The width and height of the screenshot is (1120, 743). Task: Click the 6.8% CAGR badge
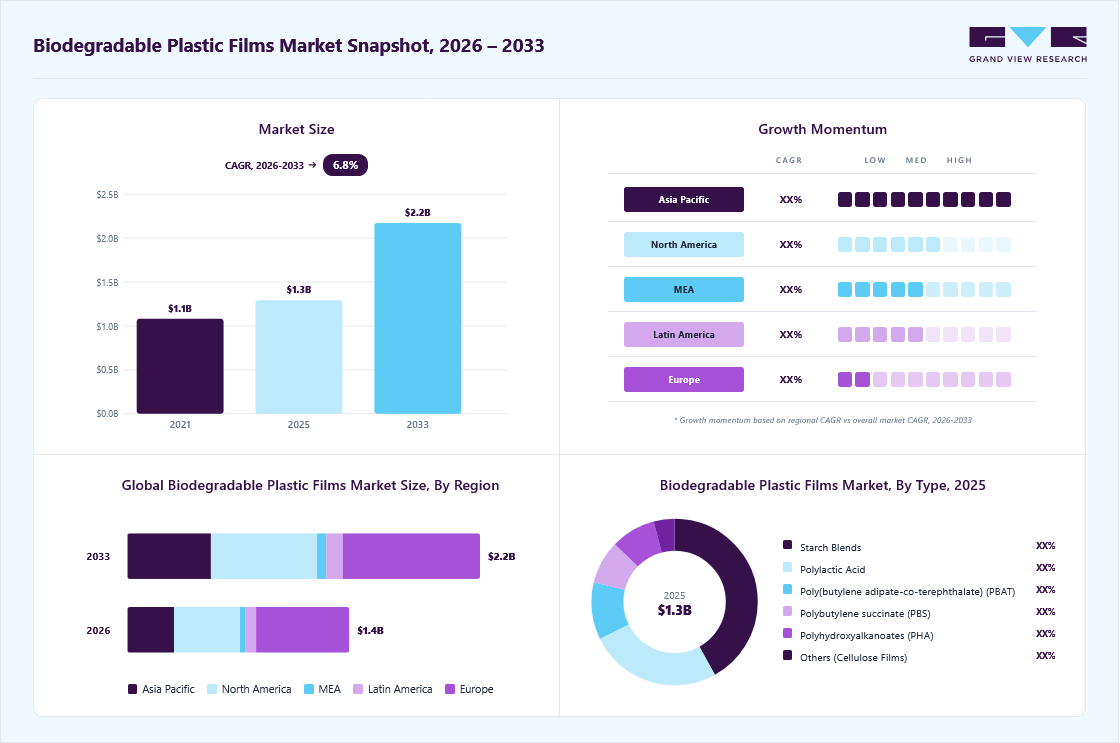(345, 165)
